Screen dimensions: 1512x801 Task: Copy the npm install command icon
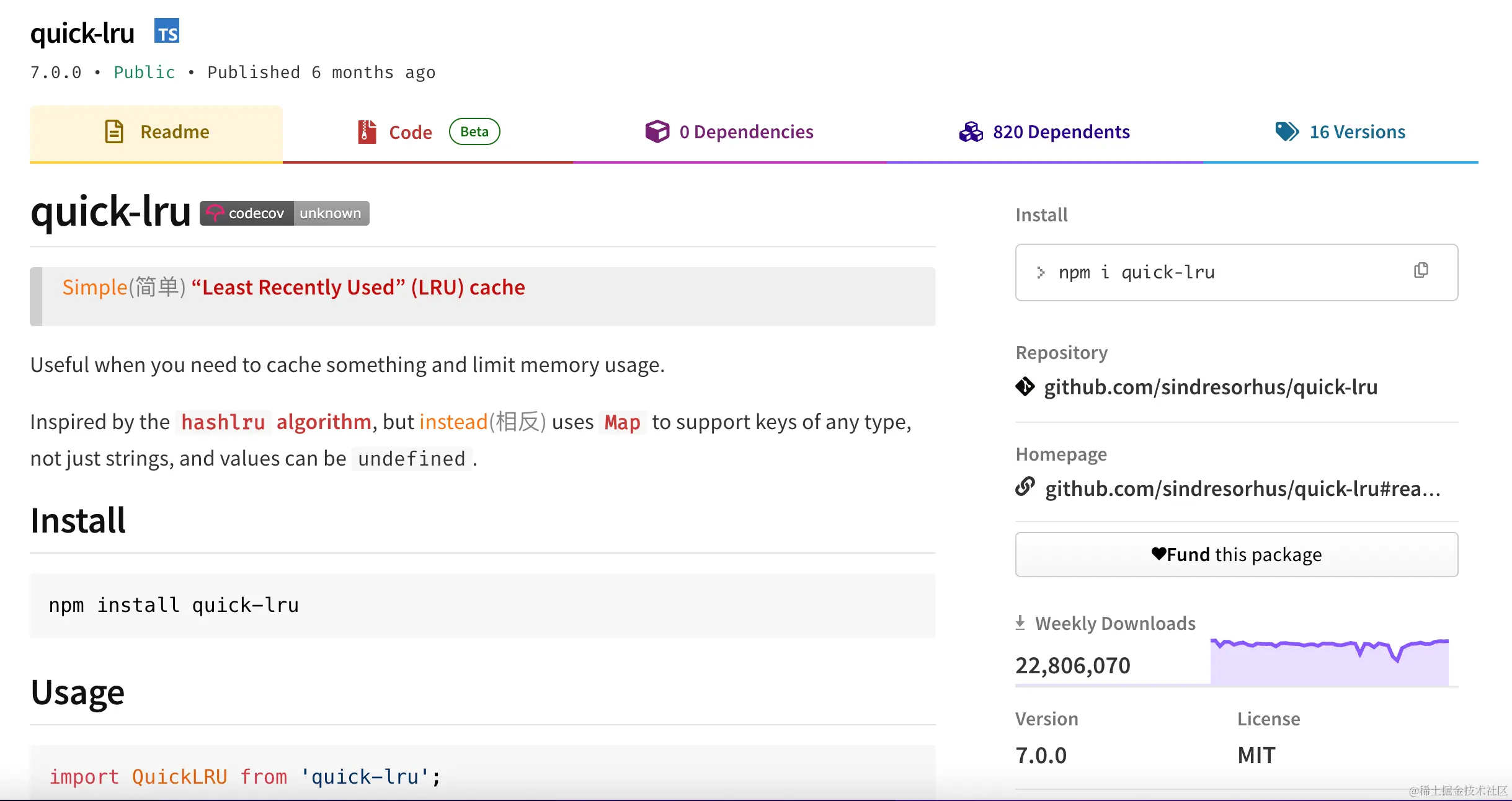click(x=1421, y=271)
